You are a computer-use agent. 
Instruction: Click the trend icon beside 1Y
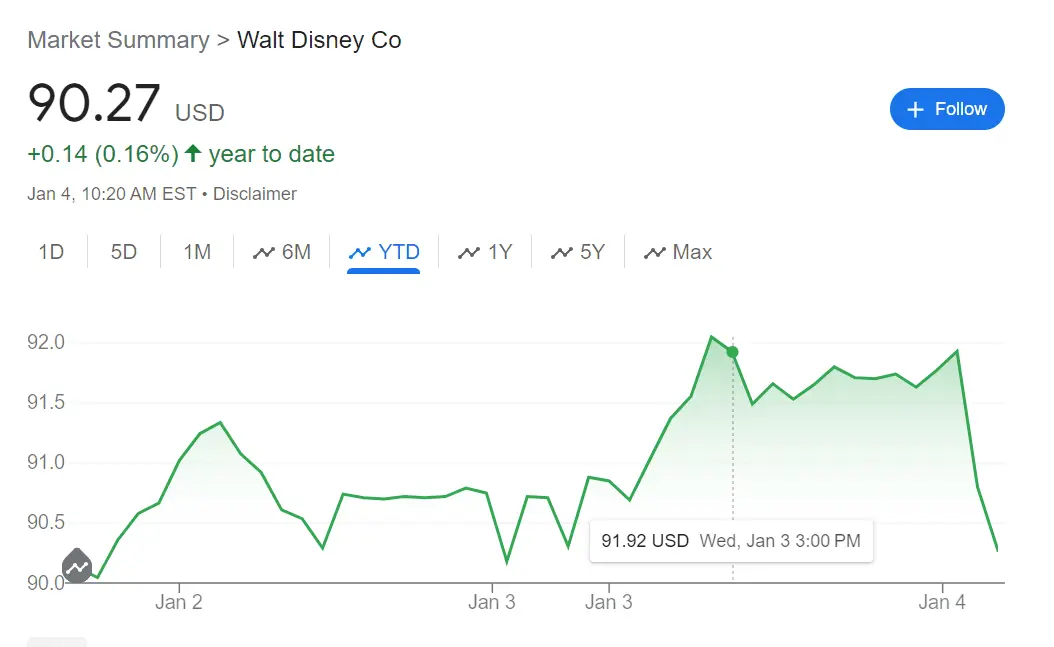point(469,253)
